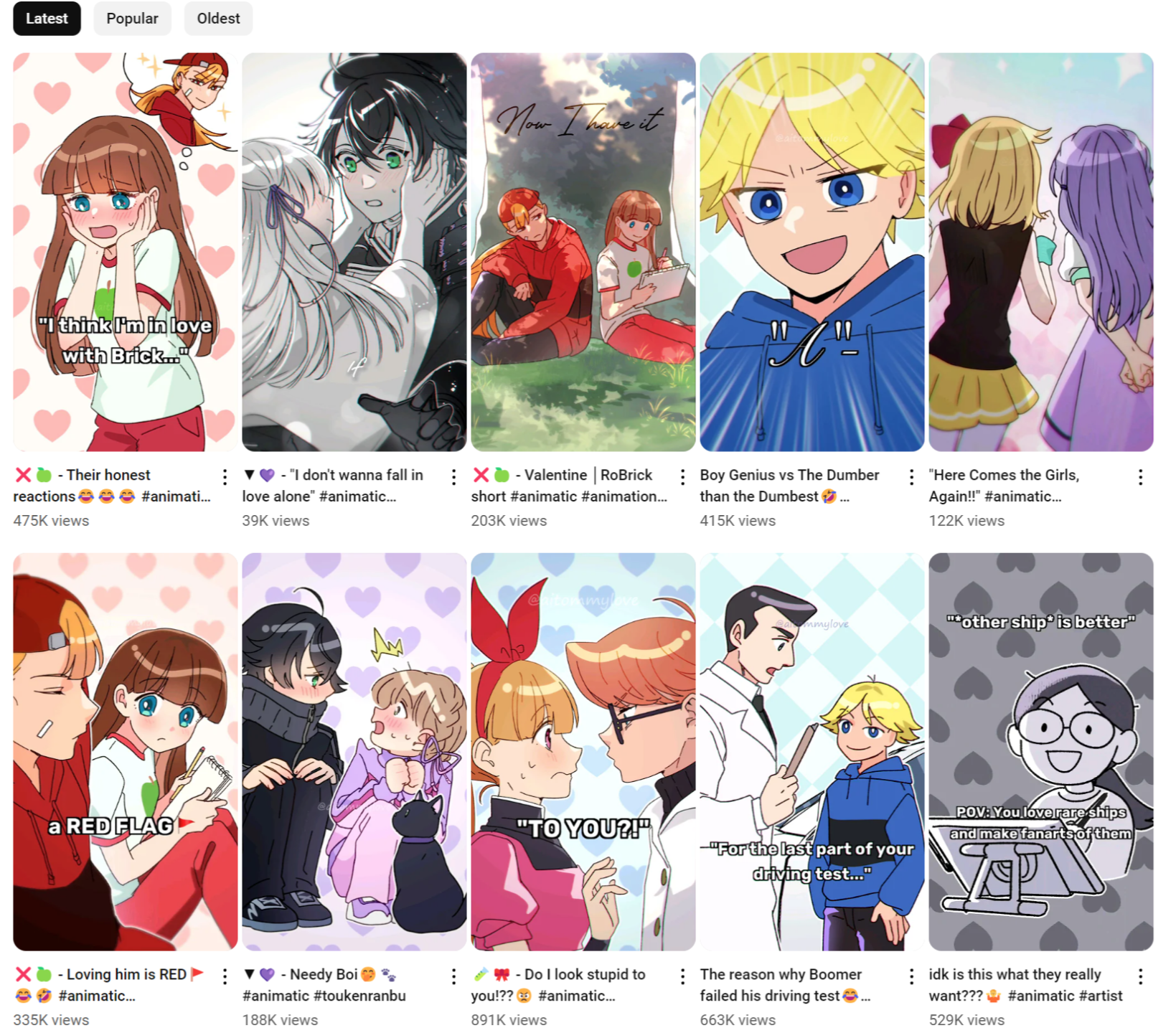This screenshot has height=1033, width=1176.
Task: Play the "Now I have it" Valentine thumbnail
Action: (583, 252)
